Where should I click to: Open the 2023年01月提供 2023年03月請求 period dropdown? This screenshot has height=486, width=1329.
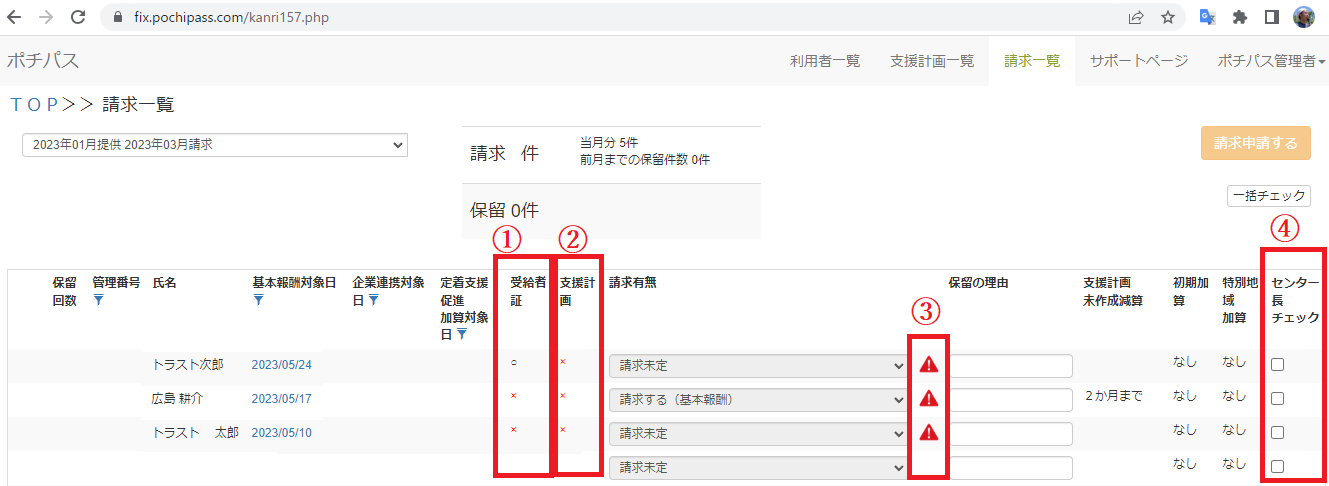click(x=215, y=145)
